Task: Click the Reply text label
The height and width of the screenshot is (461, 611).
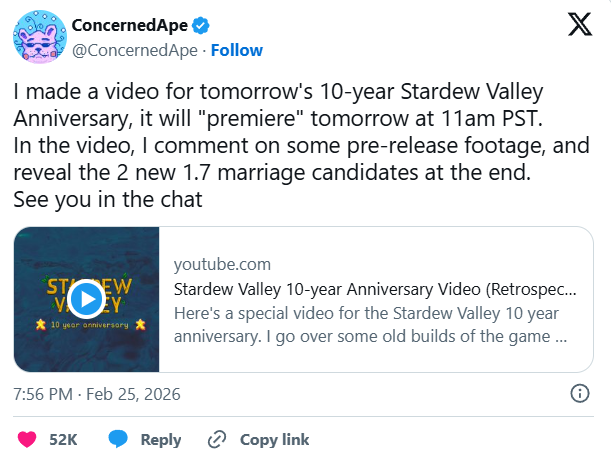Action: pos(160,439)
